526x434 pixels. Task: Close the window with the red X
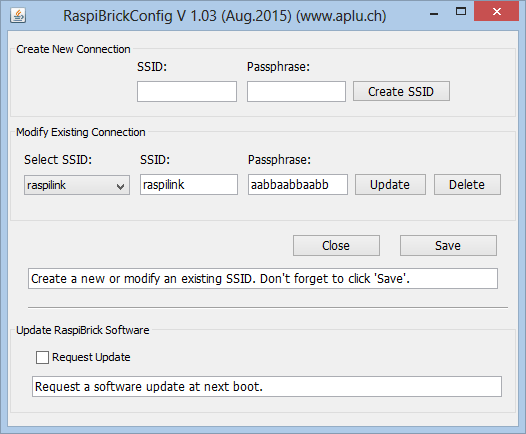(496, 11)
